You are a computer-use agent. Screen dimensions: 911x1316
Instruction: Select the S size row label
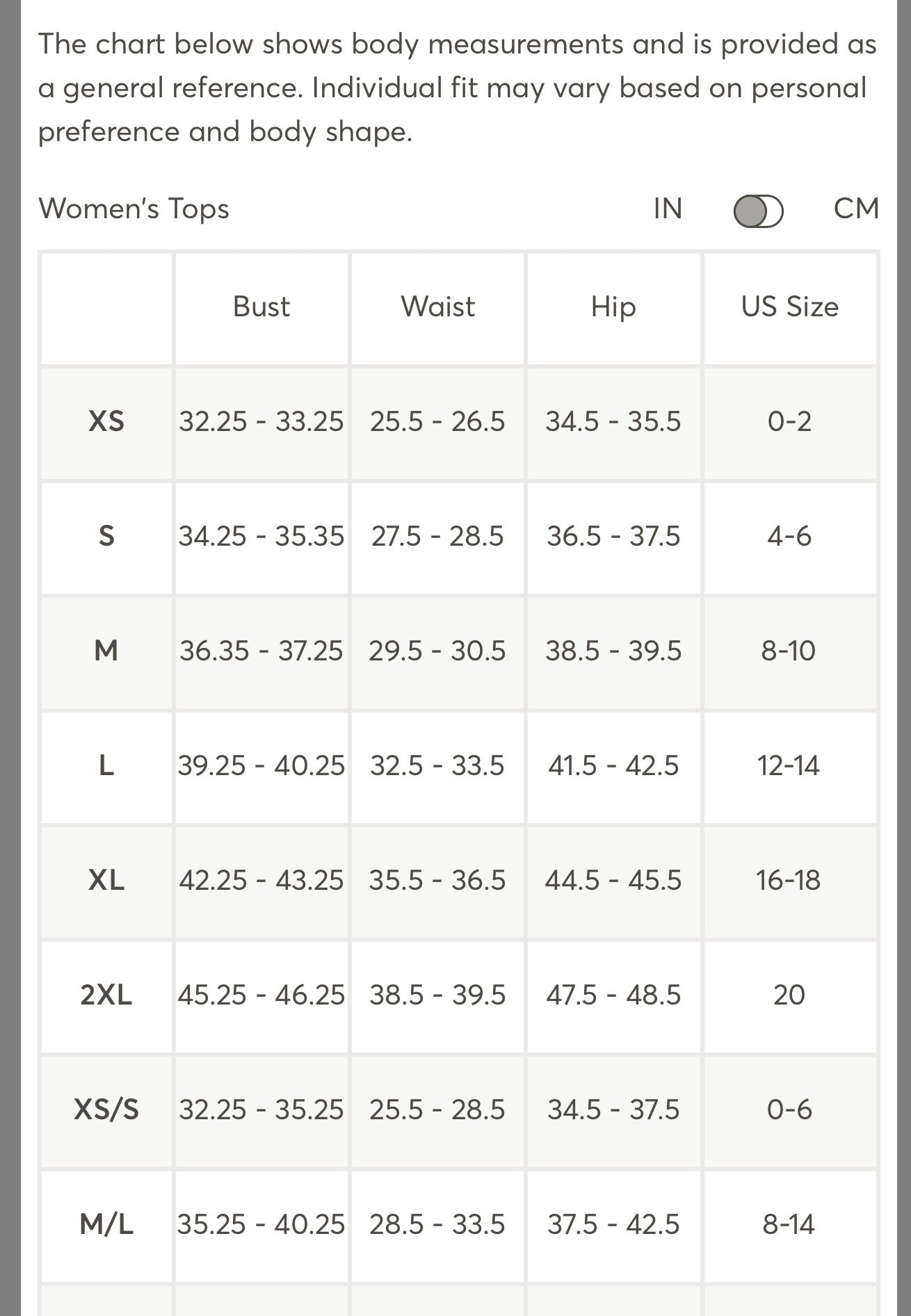tap(106, 536)
